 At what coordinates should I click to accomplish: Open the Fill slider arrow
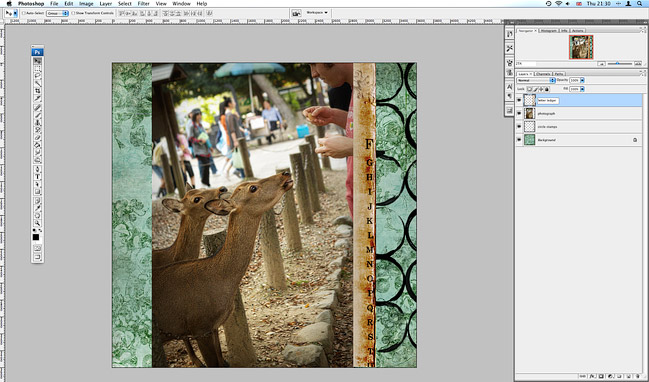pyautogui.click(x=582, y=89)
